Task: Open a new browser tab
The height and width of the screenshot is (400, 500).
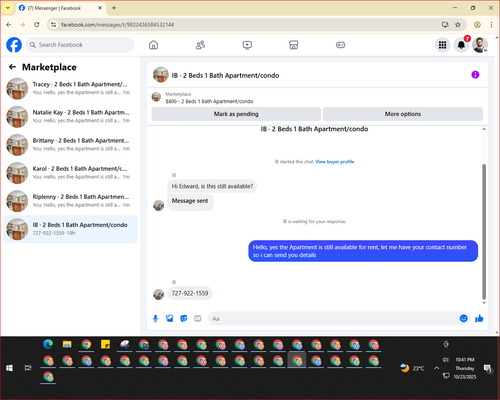Action: tap(114, 8)
